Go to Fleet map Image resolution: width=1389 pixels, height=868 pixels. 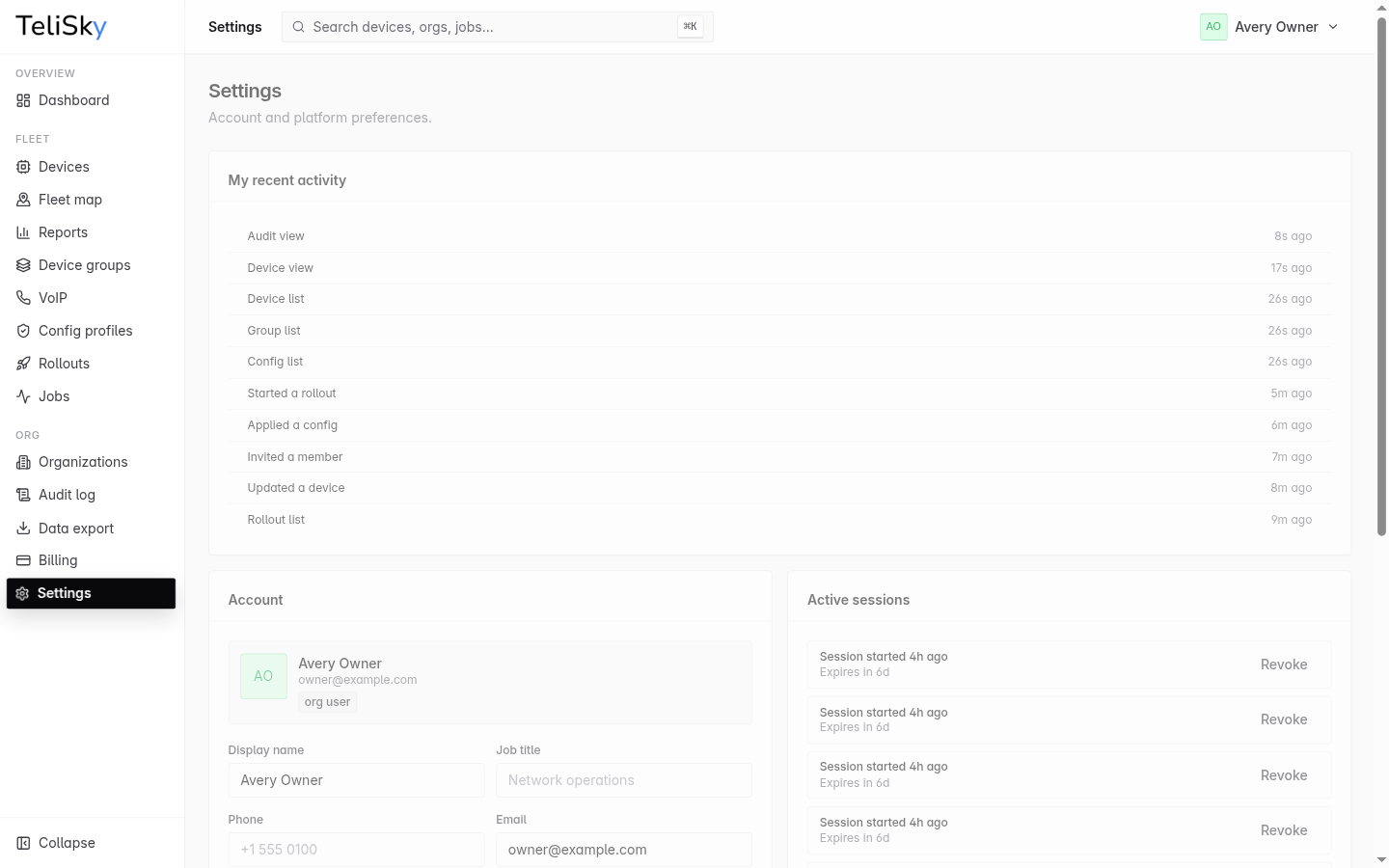coord(92,200)
